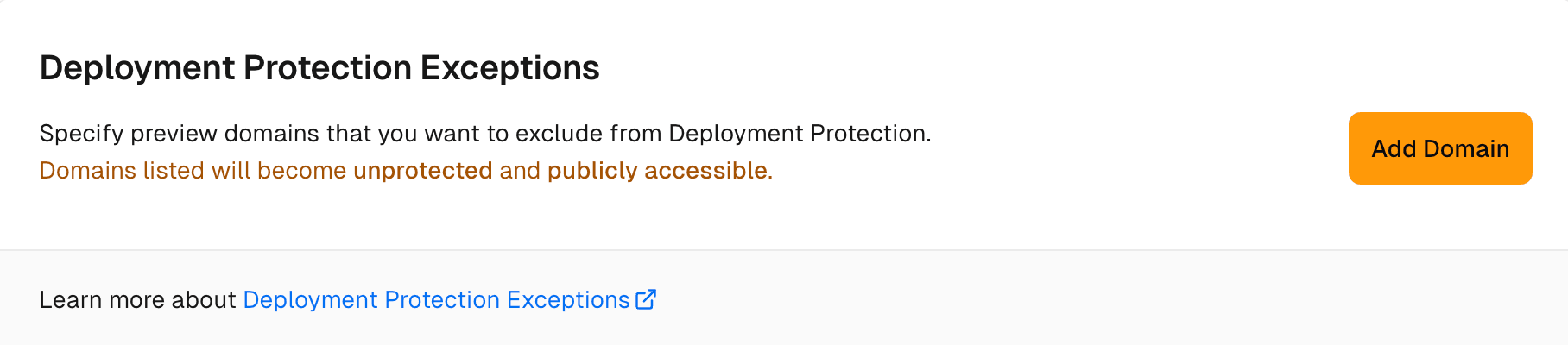The width and height of the screenshot is (1568, 345).
Task: Click the bold word "unprotected"
Action: pyautogui.click(x=423, y=171)
